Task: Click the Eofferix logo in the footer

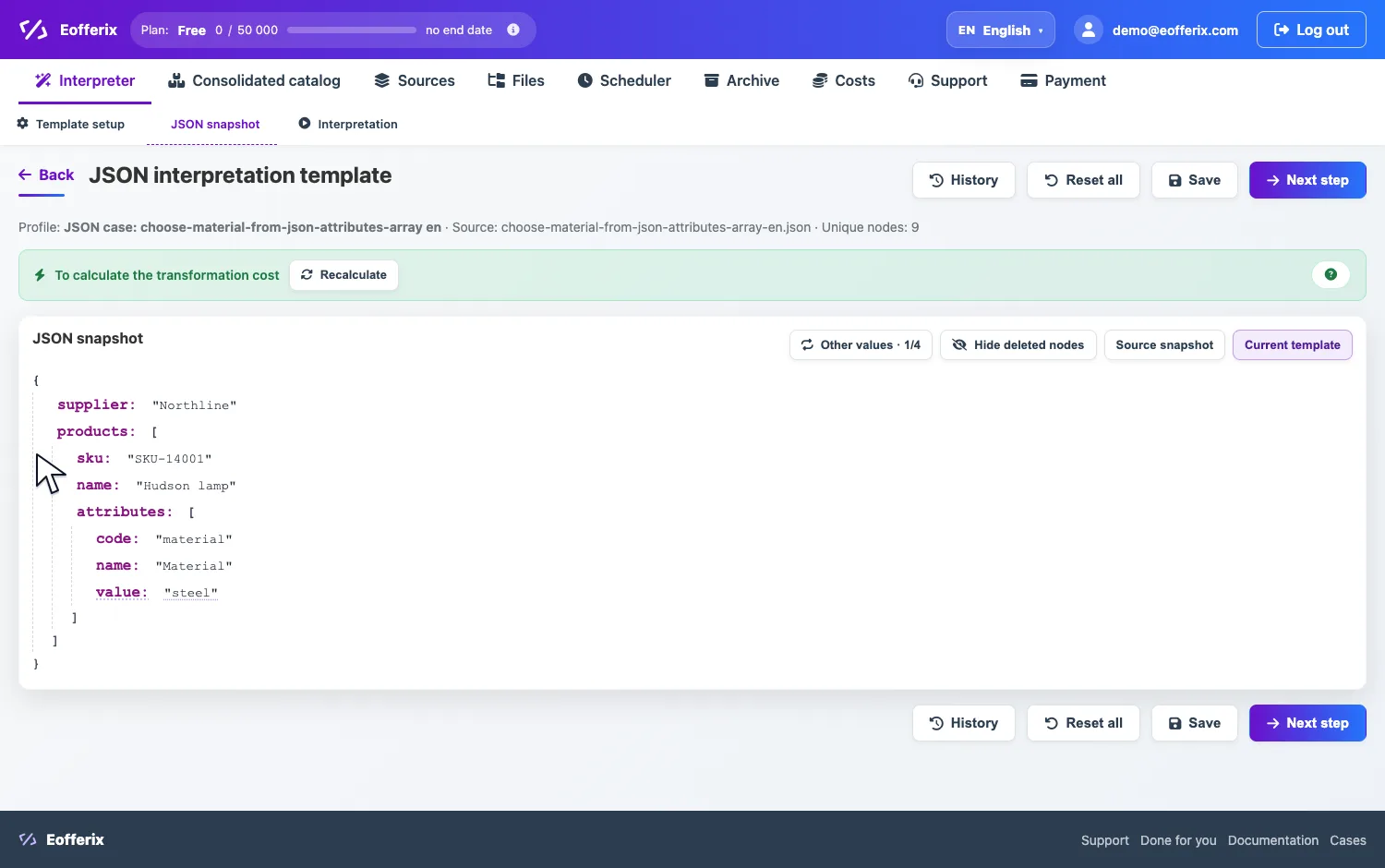Action: [x=61, y=839]
